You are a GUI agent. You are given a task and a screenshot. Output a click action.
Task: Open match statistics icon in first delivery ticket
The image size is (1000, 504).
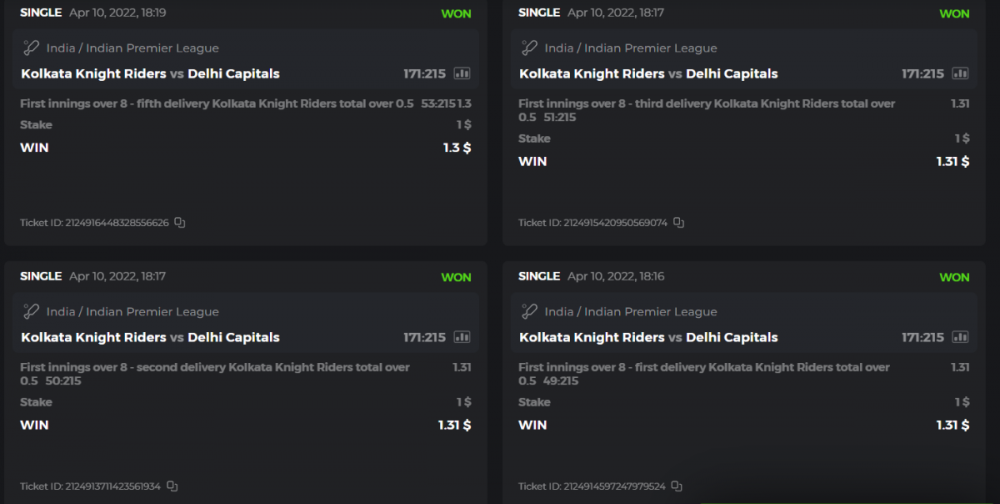(960, 337)
